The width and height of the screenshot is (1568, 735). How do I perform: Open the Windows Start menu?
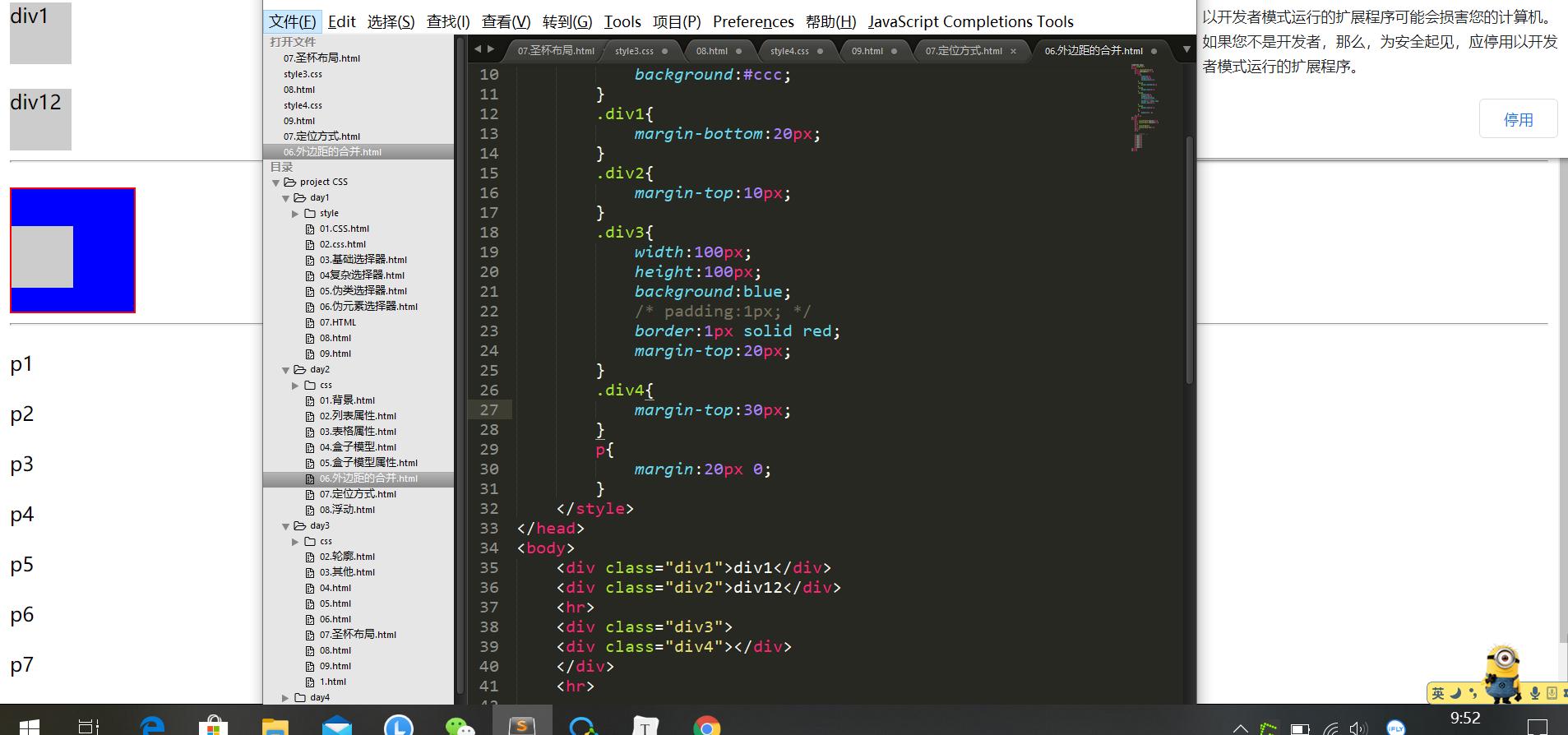(29, 727)
